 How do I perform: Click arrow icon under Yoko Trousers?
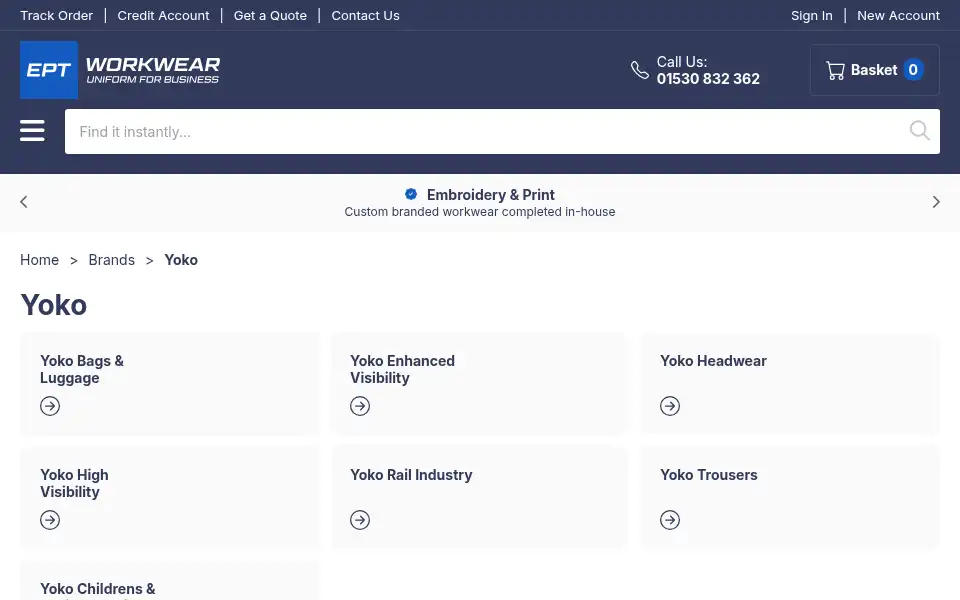(670, 520)
